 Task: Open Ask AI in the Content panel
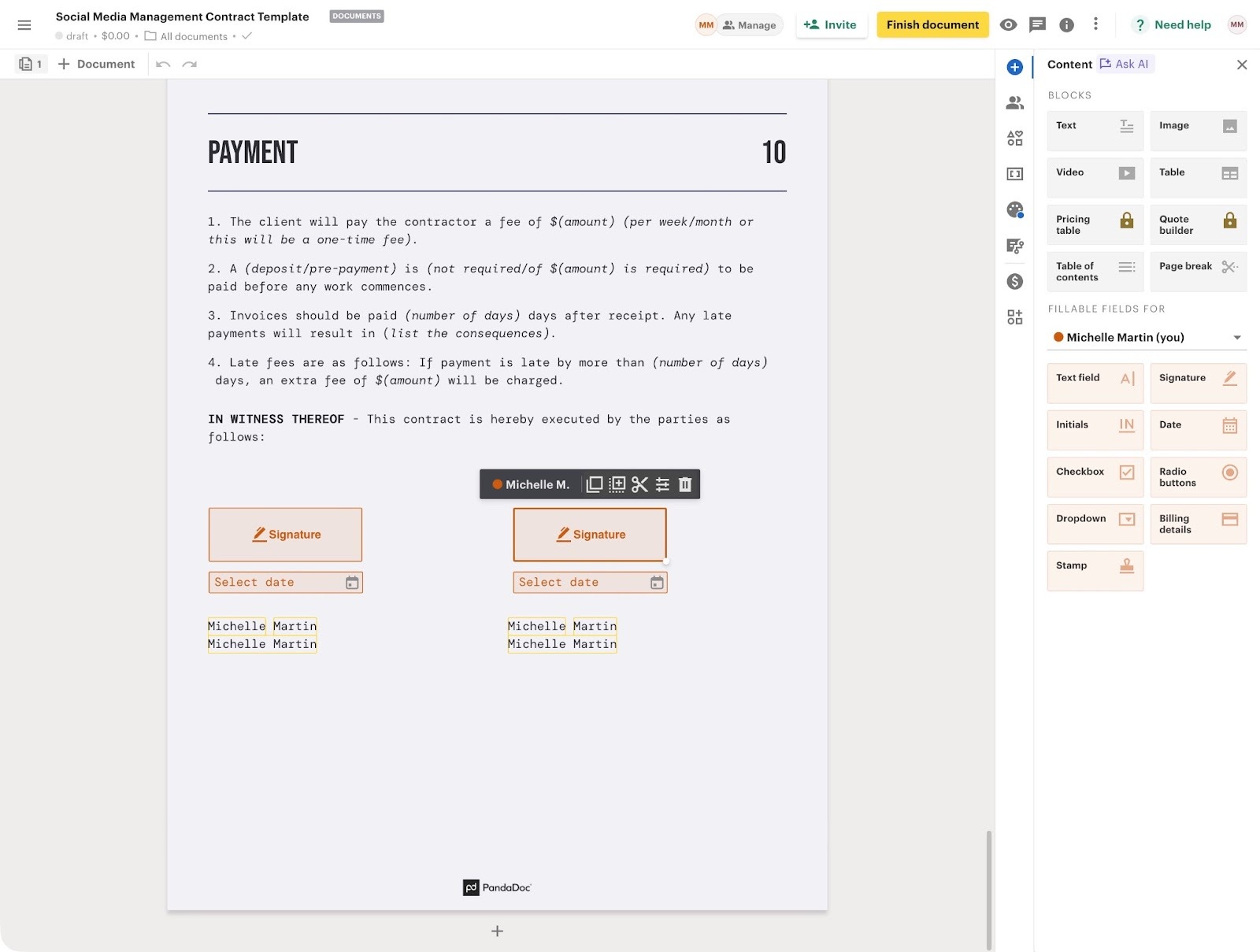[1125, 64]
